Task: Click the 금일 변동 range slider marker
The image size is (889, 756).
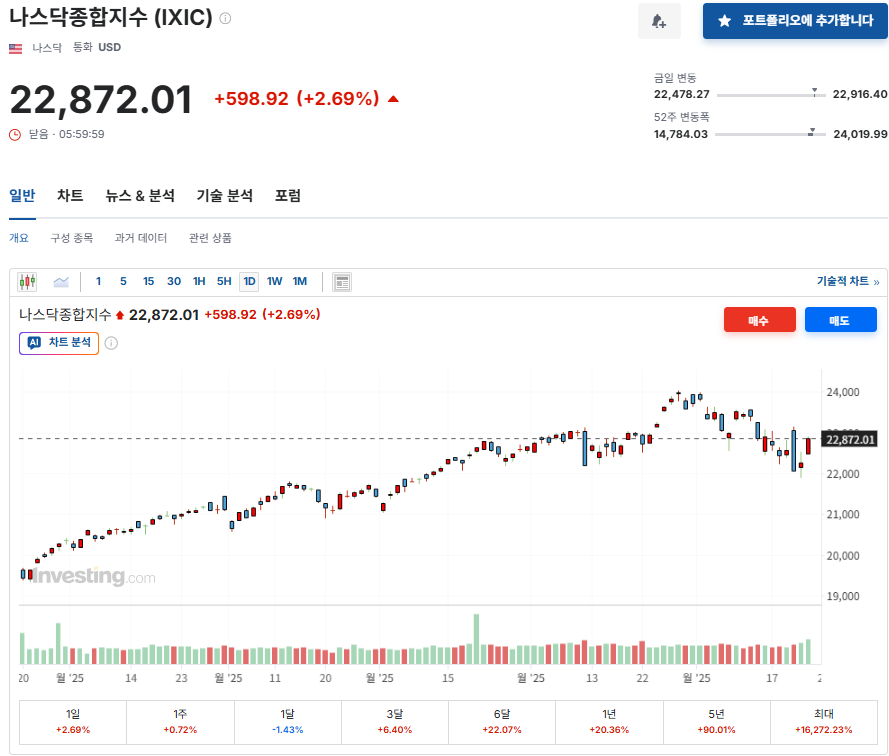Action: (814, 91)
